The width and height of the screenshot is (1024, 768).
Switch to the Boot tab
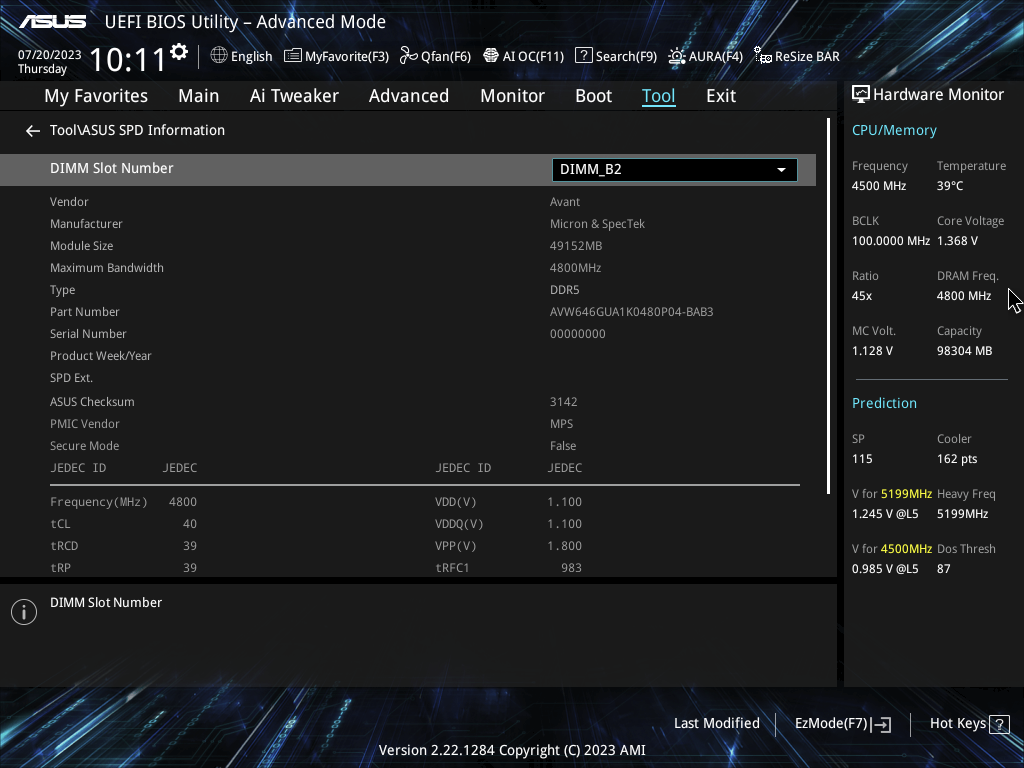click(594, 96)
